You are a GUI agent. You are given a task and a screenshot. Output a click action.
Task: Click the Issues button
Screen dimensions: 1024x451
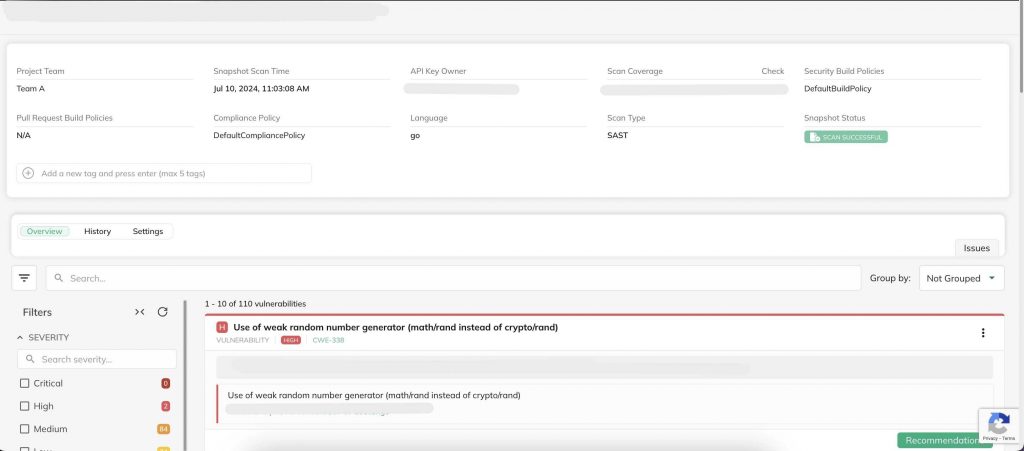(976, 248)
